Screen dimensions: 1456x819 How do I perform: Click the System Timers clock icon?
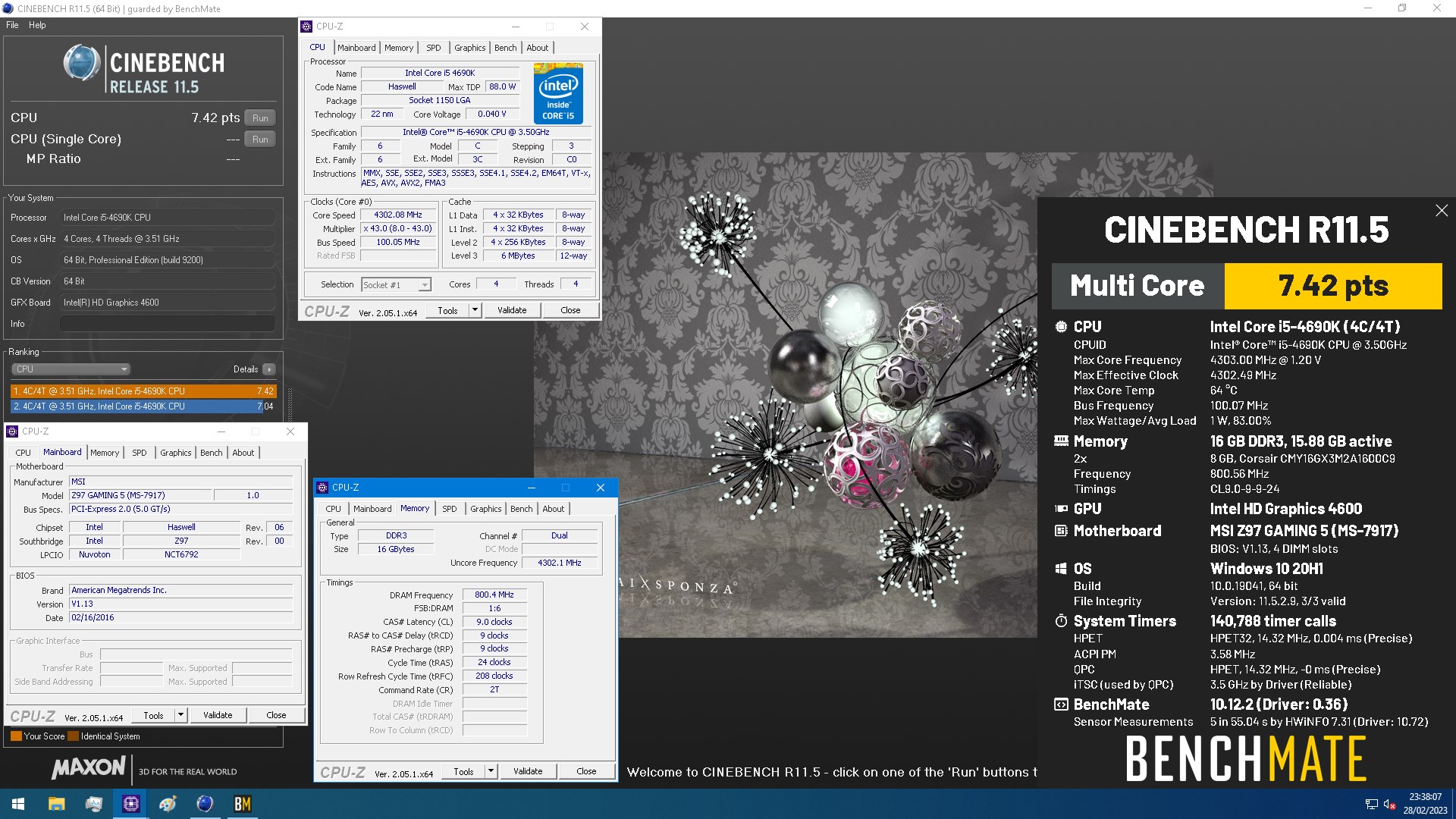(1061, 621)
